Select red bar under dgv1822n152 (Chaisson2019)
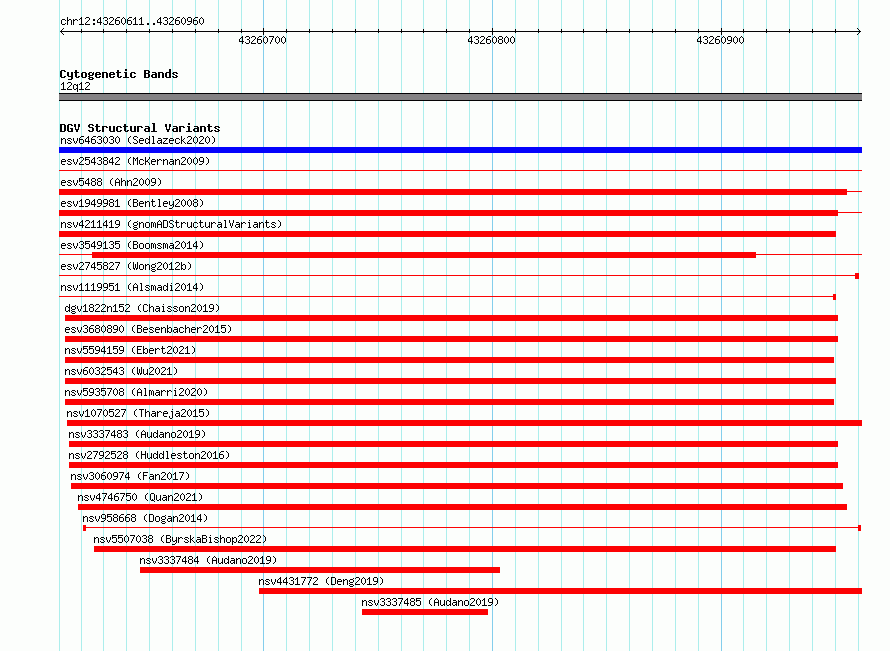890x651 pixels. coord(451,318)
